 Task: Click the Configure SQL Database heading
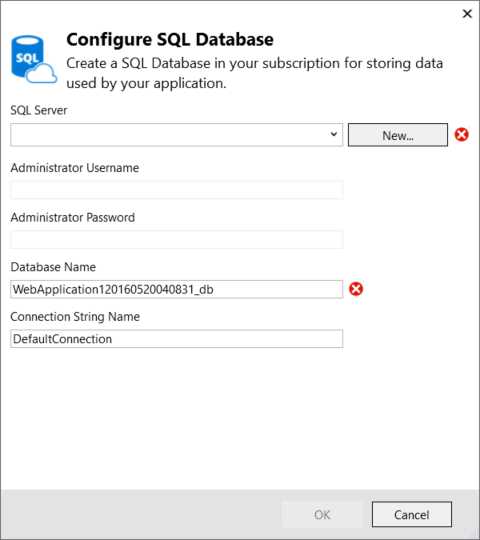pyautogui.click(x=170, y=40)
